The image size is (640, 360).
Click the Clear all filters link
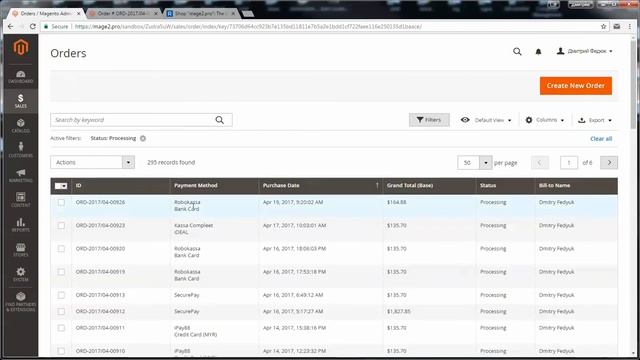click(601, 139)
